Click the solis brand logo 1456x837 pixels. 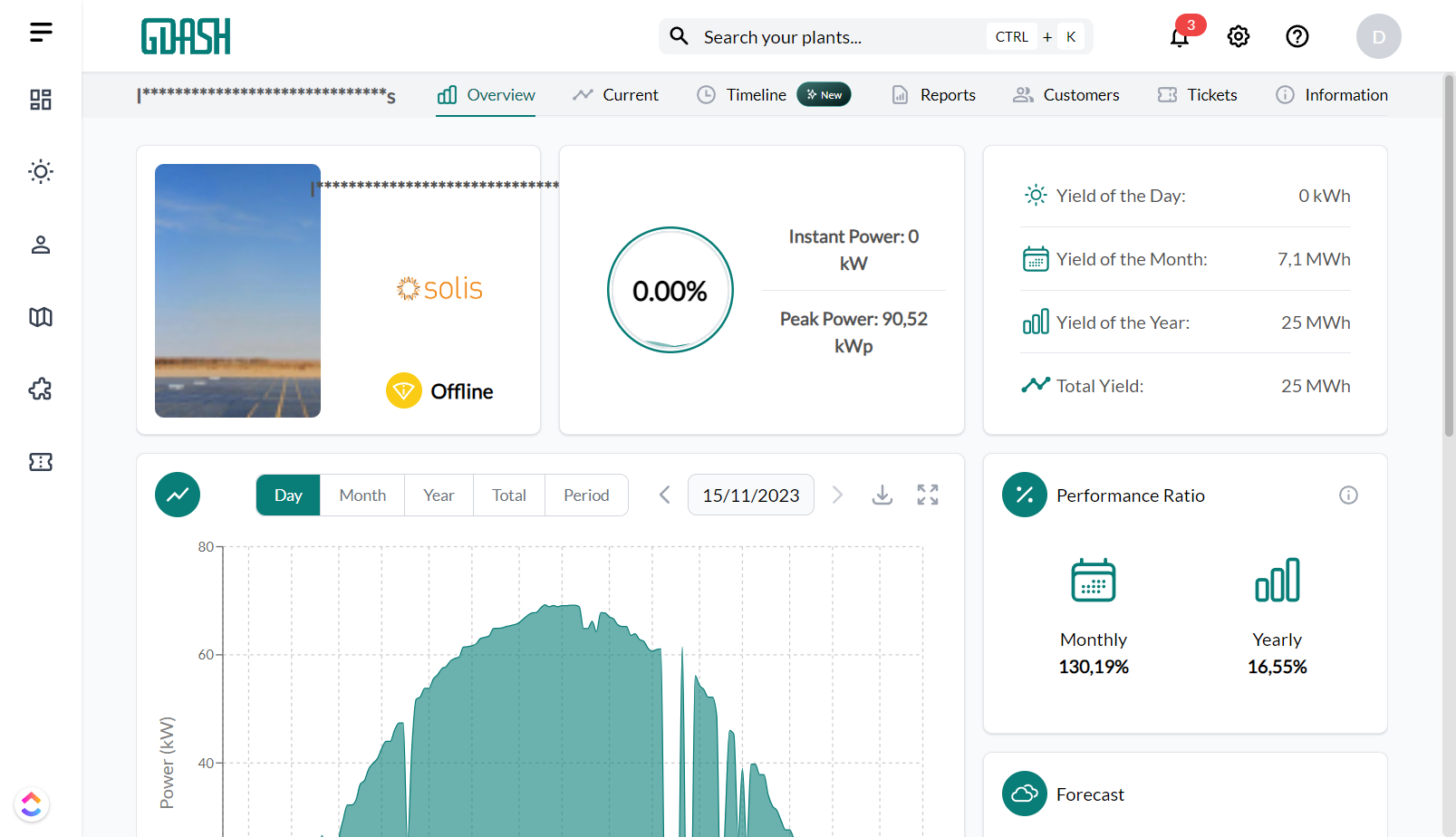(439, 288)
